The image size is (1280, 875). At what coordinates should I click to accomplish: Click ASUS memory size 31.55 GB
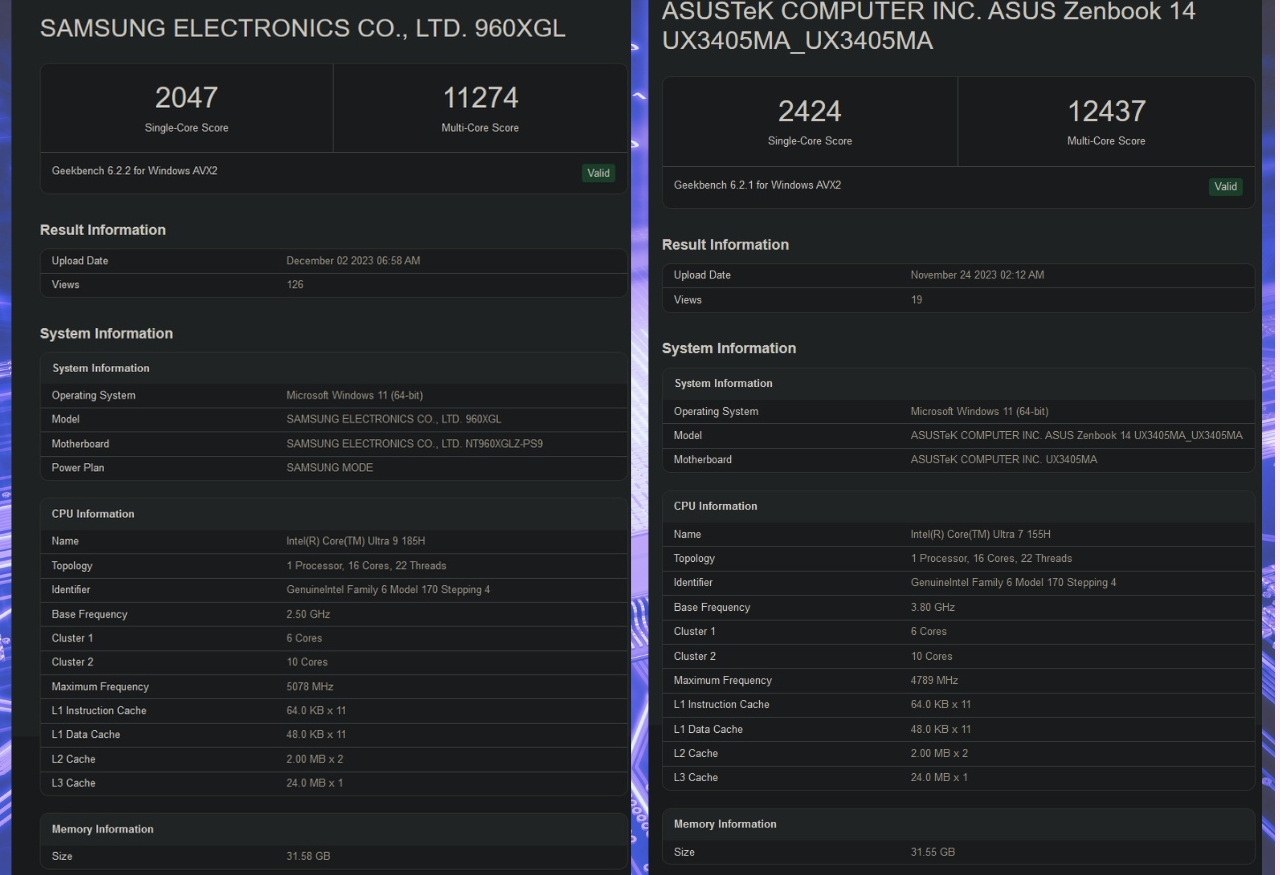point(932,853)
